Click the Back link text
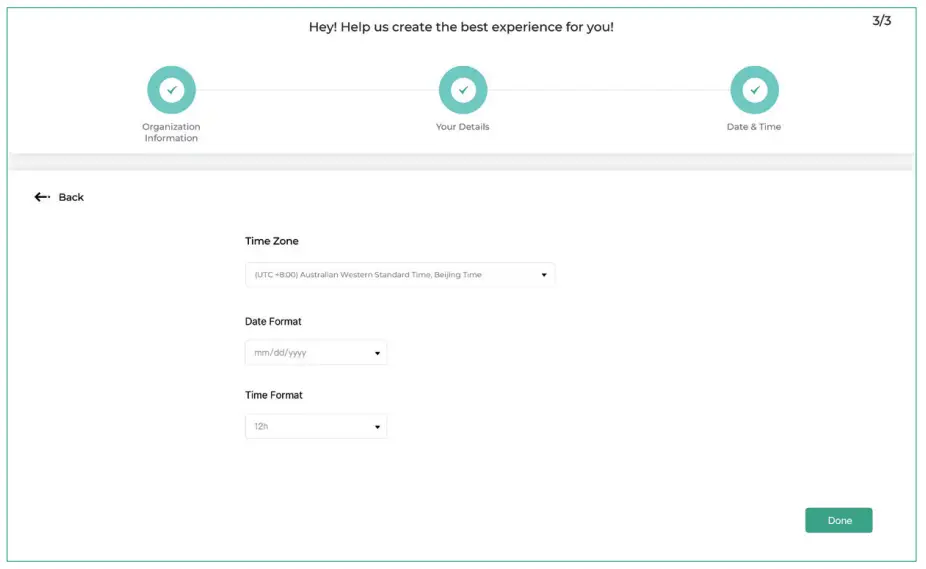Screen dimensions: 926x569 (x=71, y=197)
